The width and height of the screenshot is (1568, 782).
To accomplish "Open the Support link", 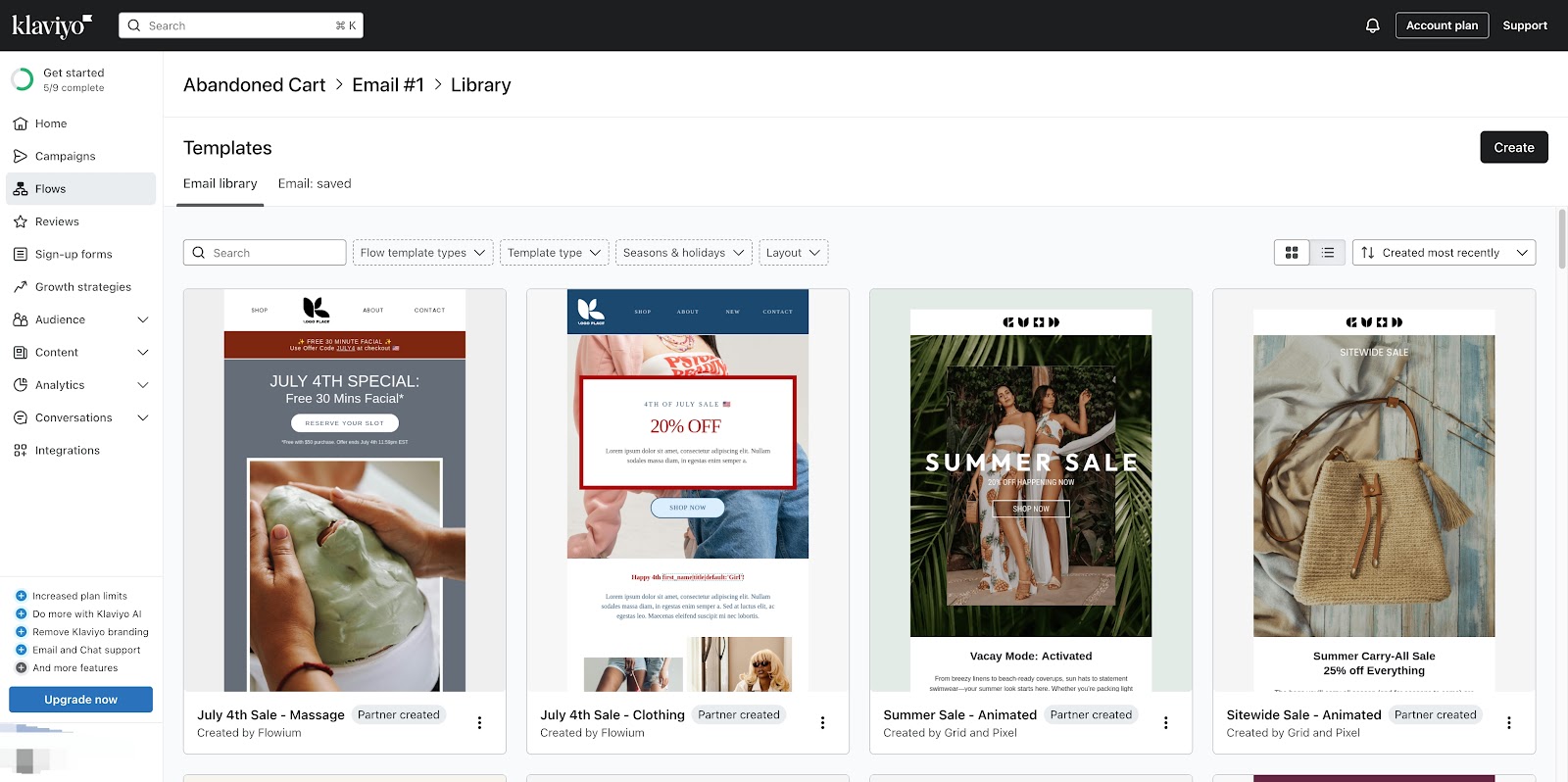I will point(1525,25).
